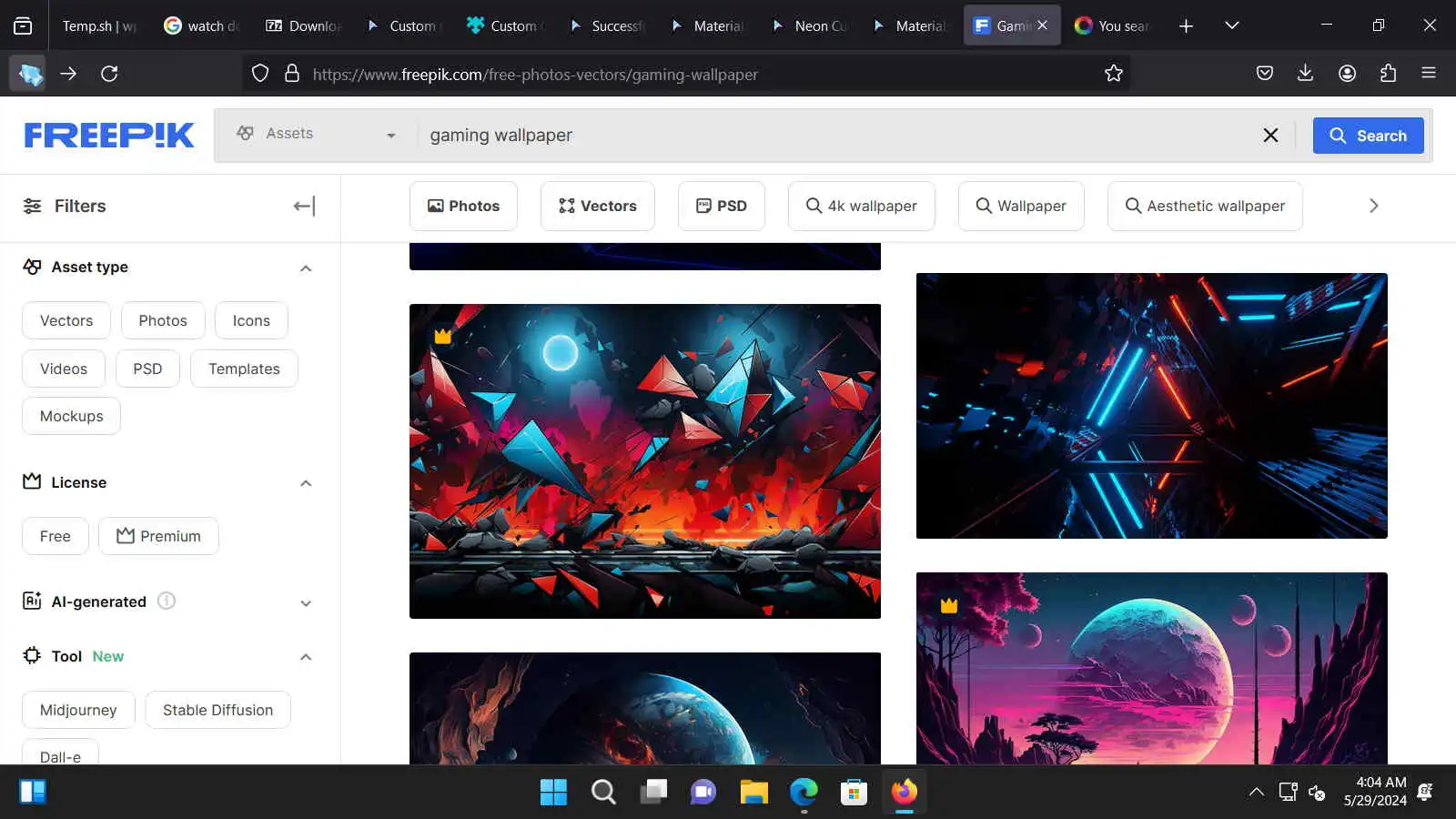Open the neon triangle tunnel wallpaper
Screen dimensions: 1456x819
tap(1152, 406)
